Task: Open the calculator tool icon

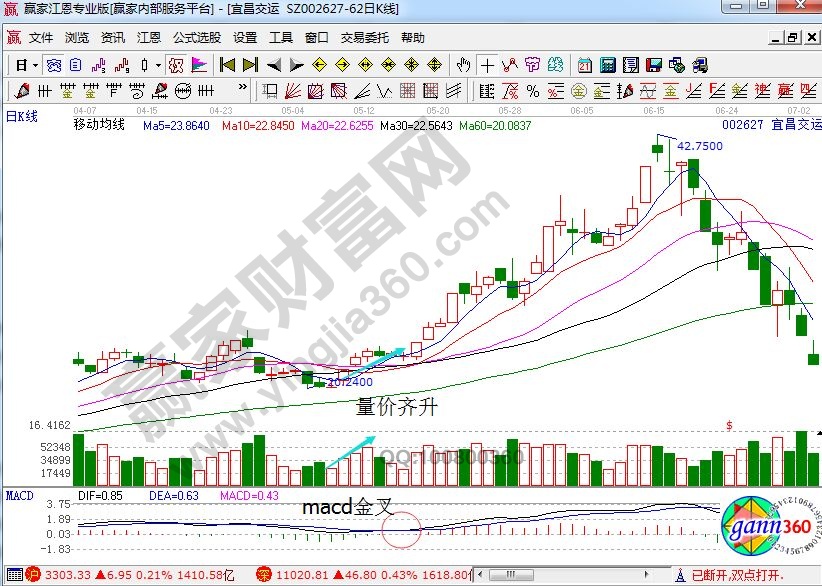Action: click(608, 66)
